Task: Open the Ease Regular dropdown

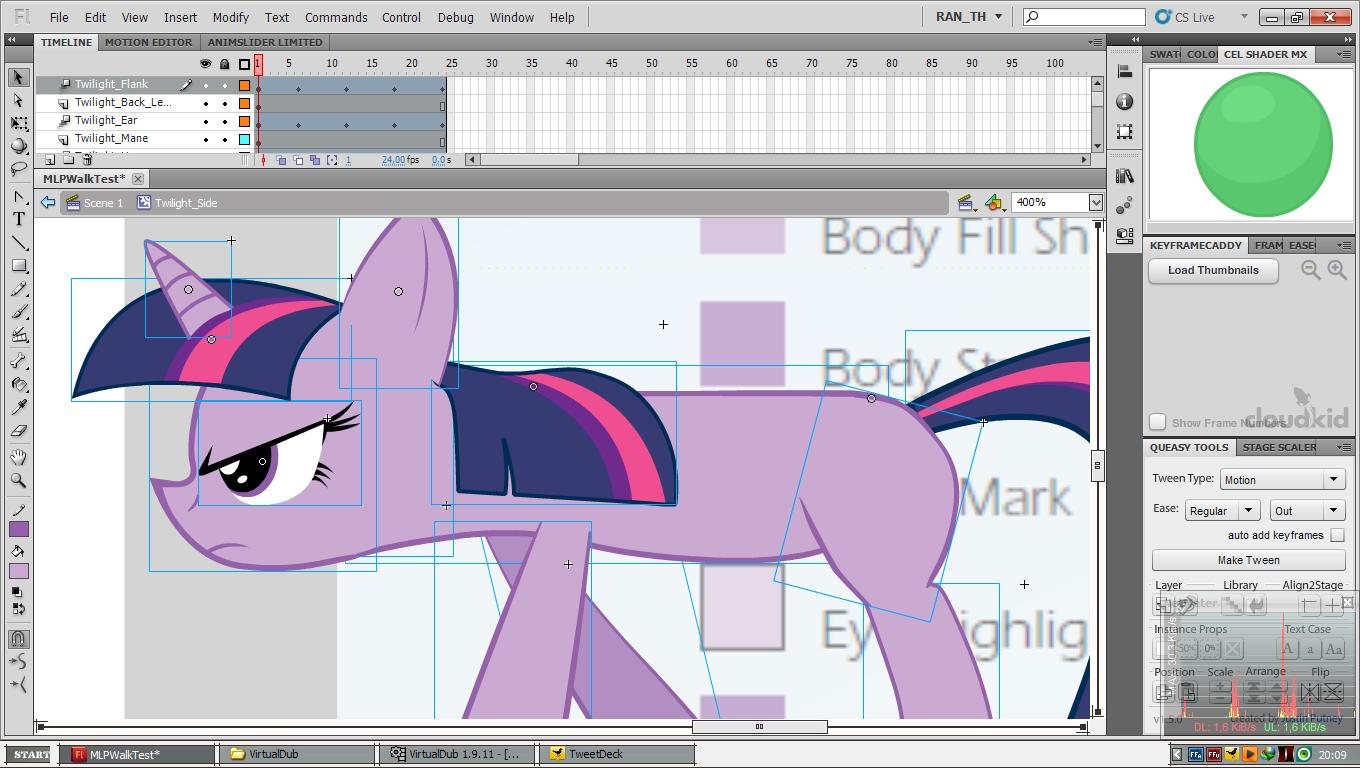Action: 1222,511
